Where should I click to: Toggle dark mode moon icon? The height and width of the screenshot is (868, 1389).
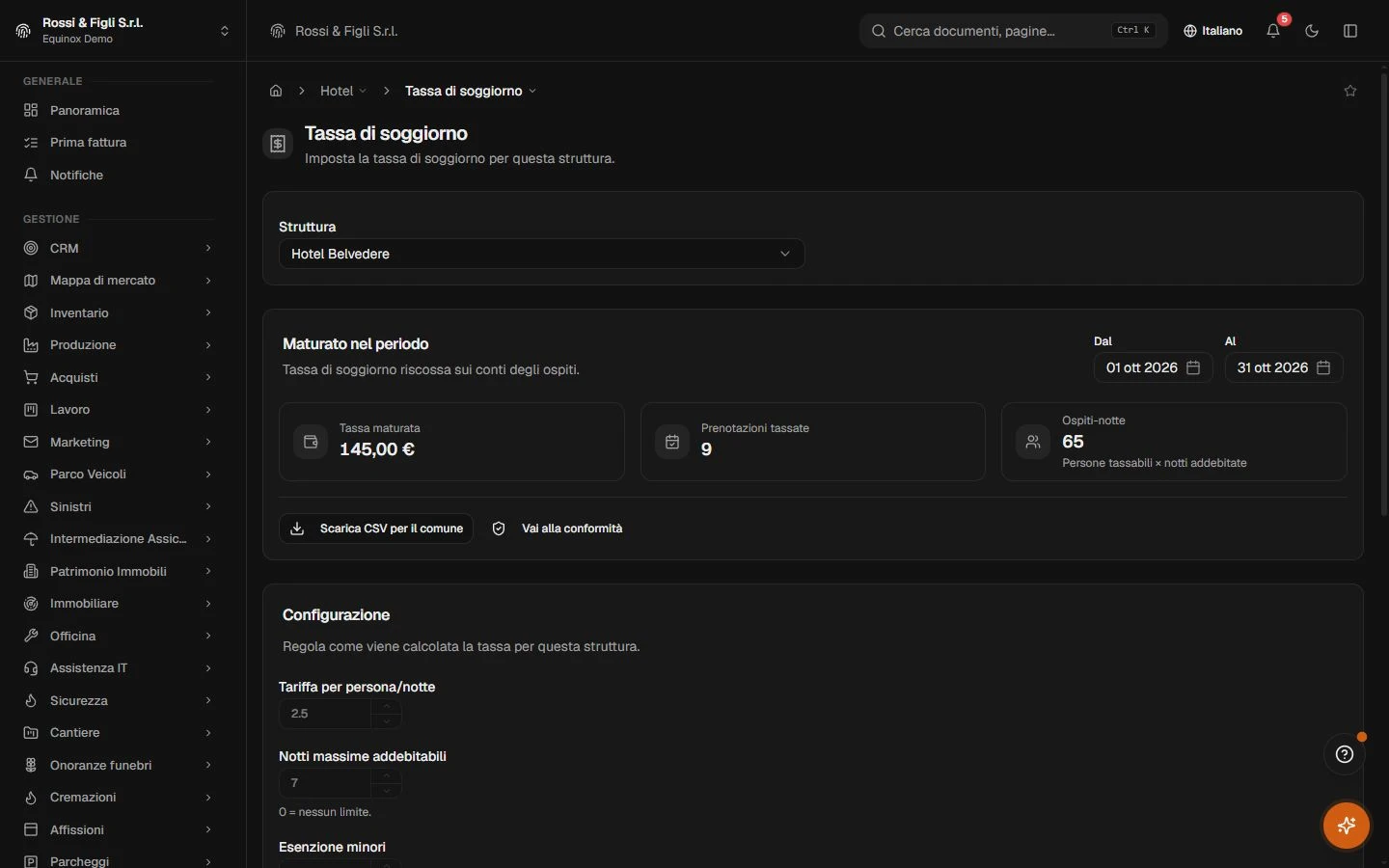click(x=1312, y=31)
